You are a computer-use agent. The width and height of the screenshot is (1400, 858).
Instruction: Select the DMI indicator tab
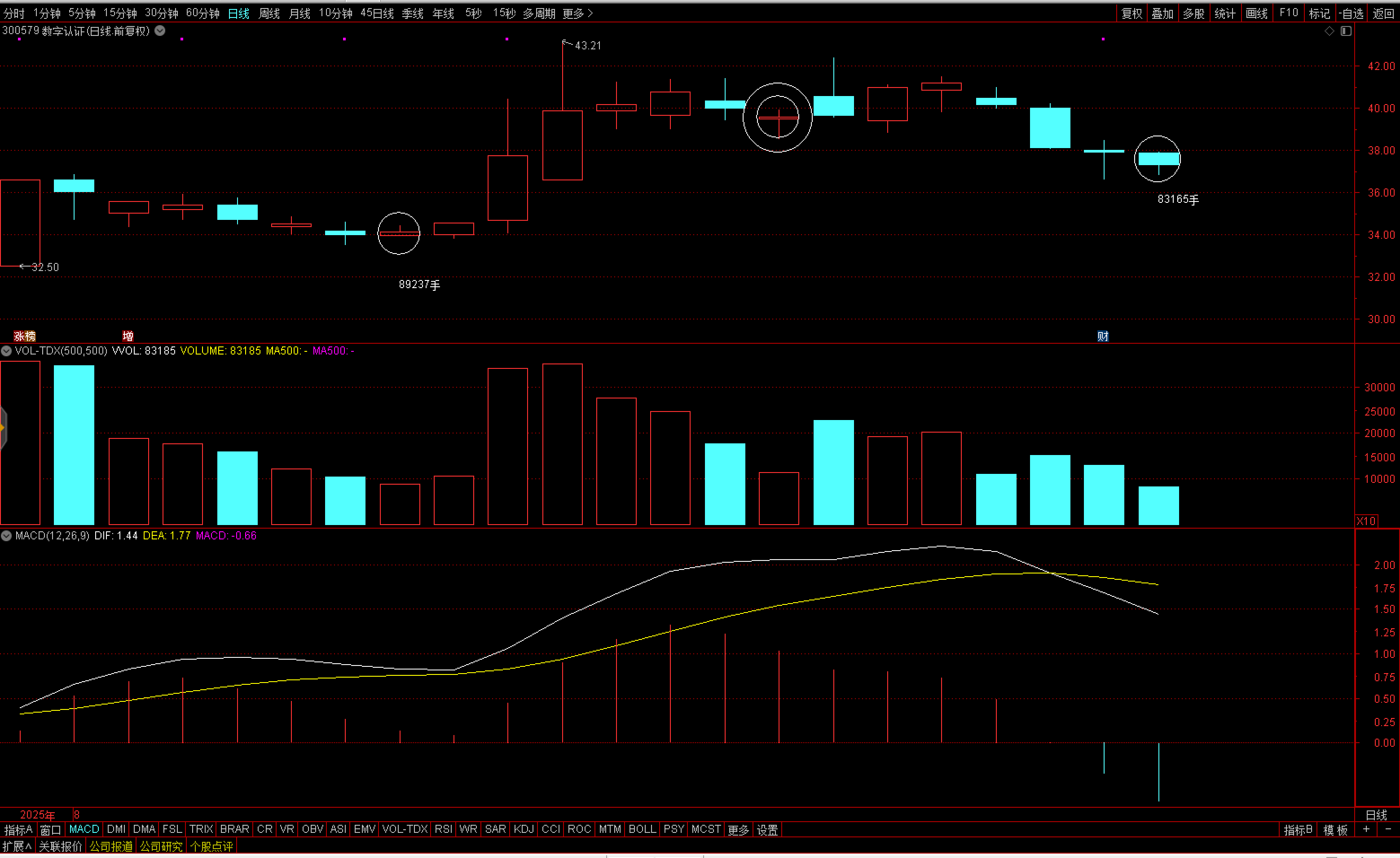pyautogui.click(x=116, y=830)
